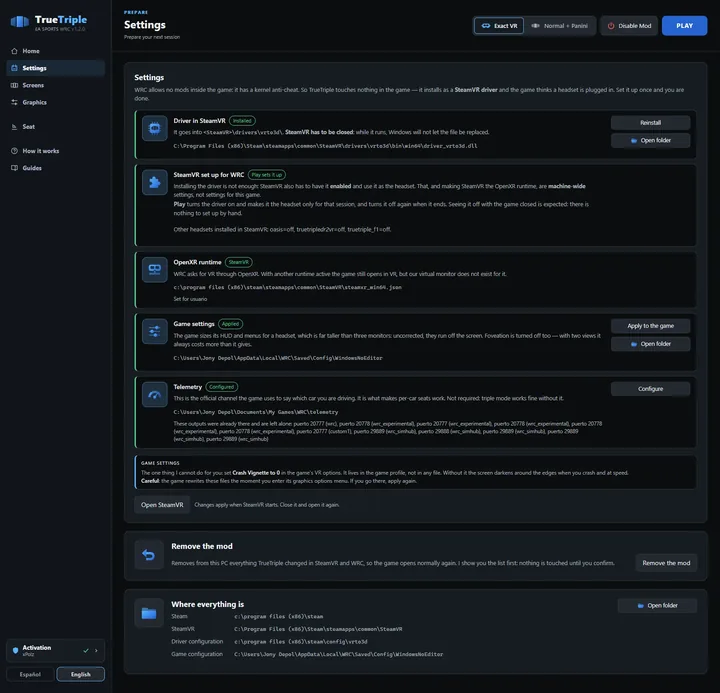Click the Game settings sliders icon

point(155,331)
